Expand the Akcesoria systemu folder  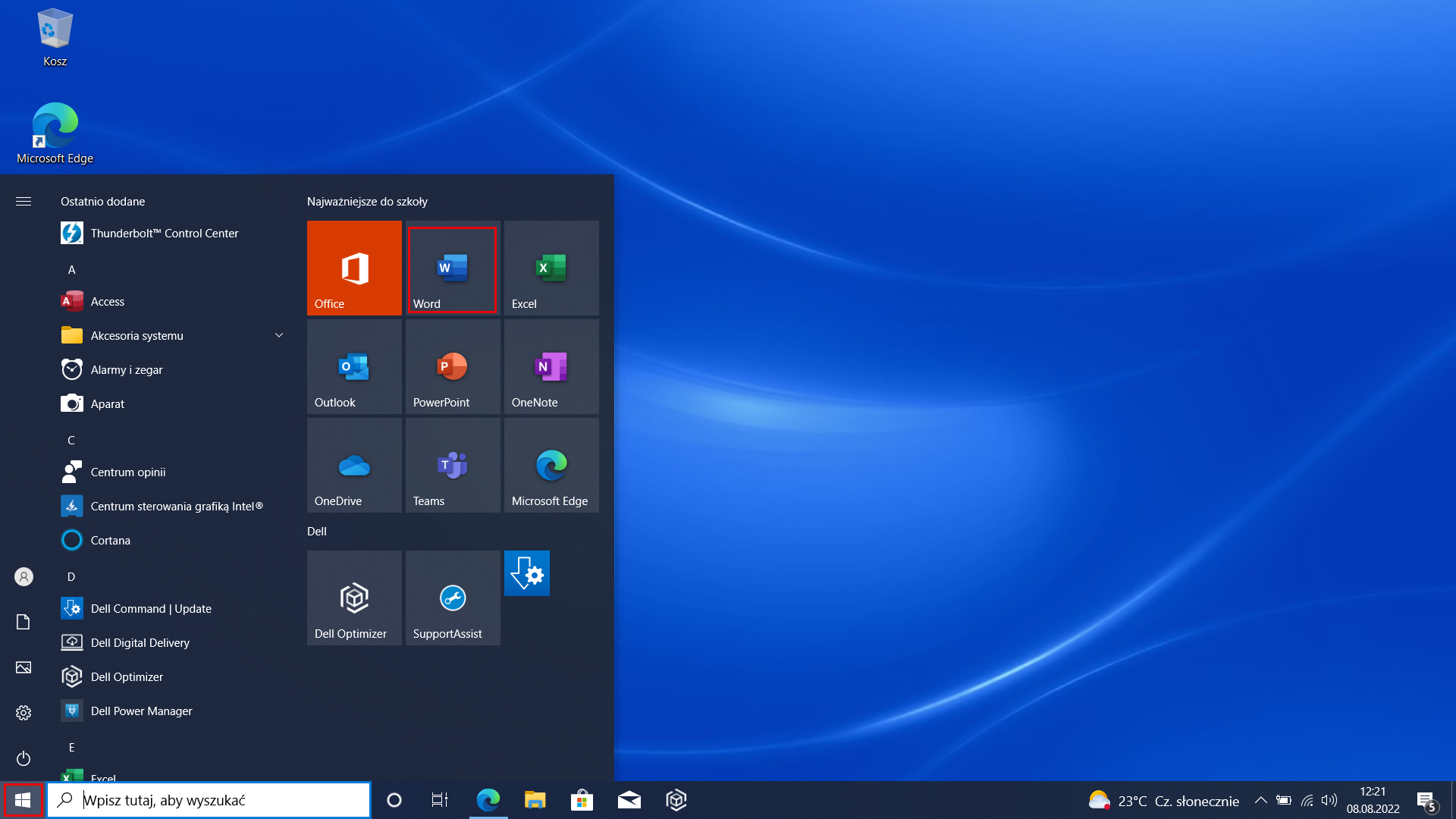(174, 335)
